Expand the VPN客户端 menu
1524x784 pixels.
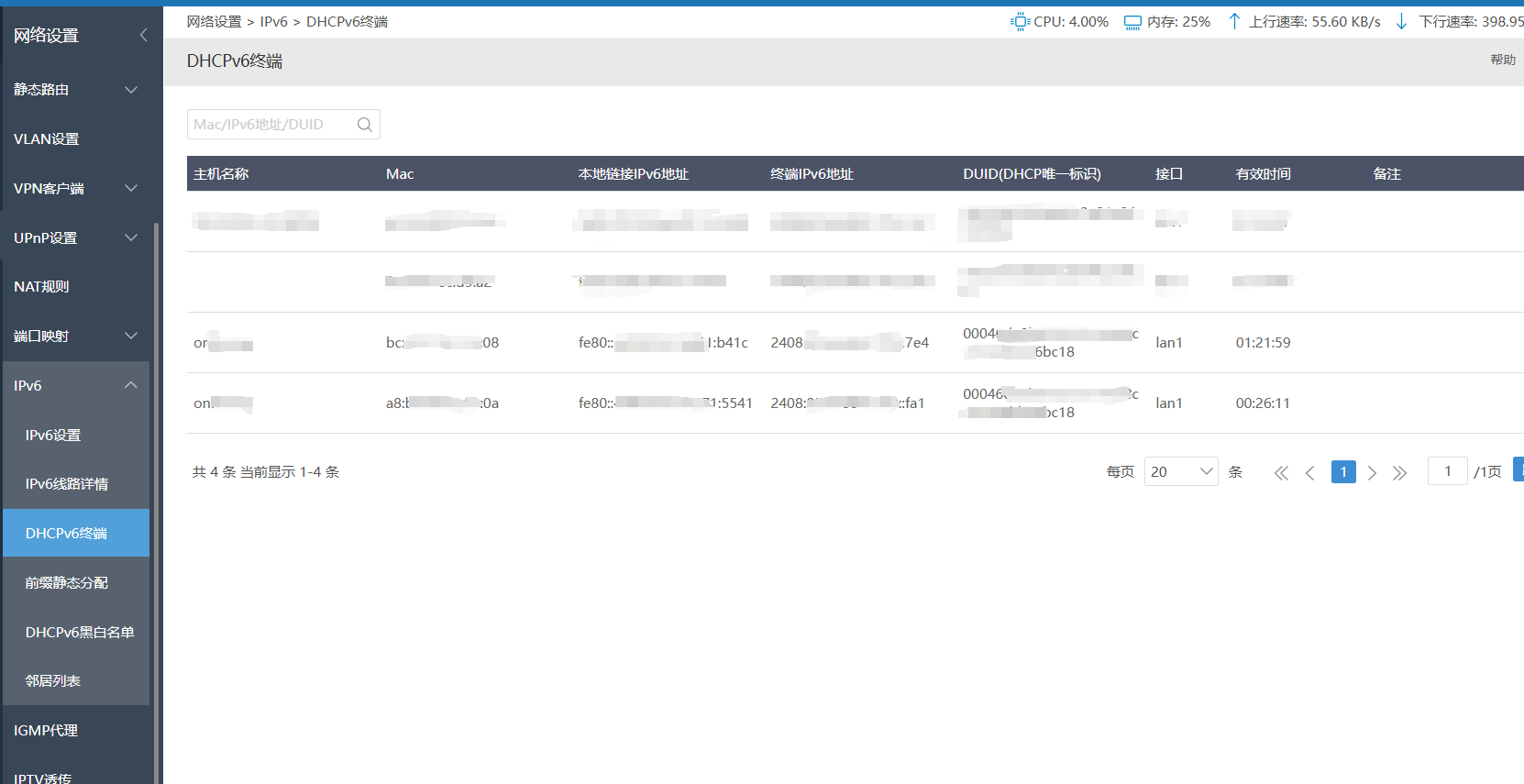click(131, 188)
